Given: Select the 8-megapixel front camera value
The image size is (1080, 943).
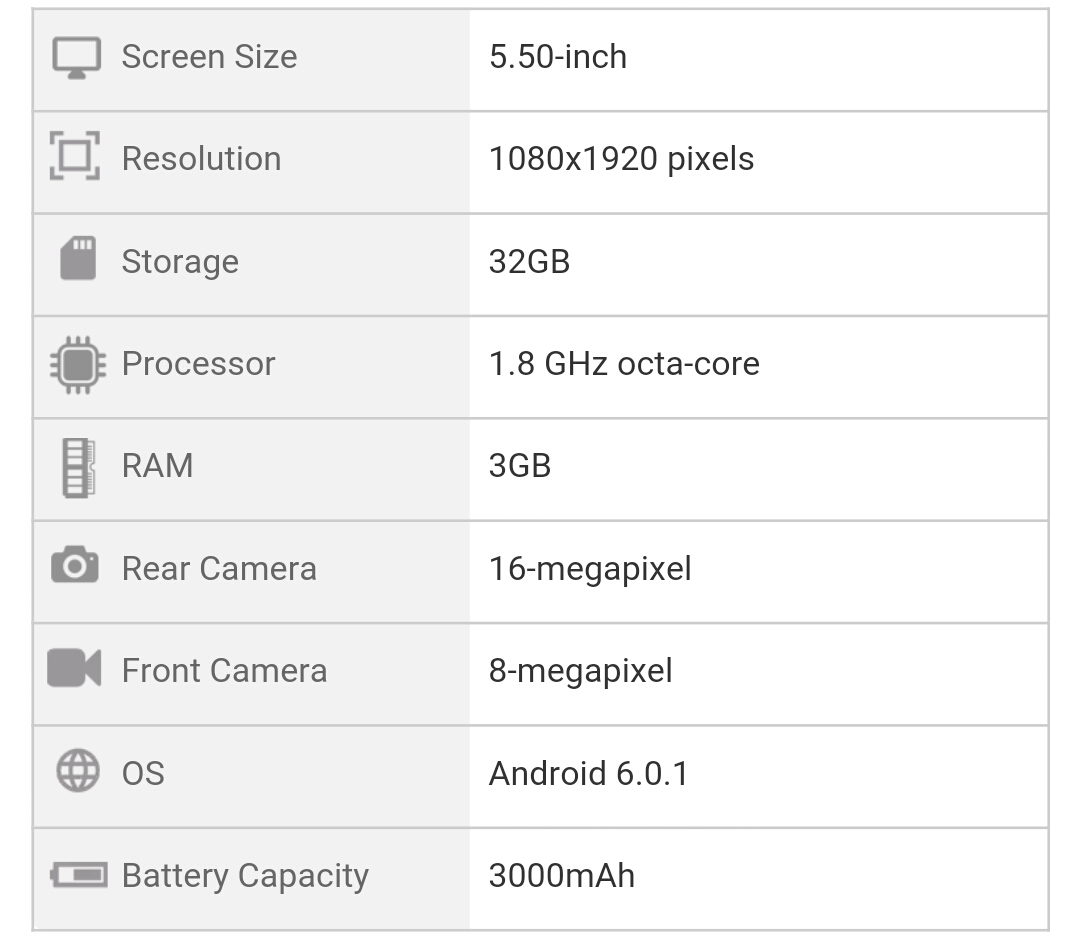Looking at the screenshot, I should [580, 670].
